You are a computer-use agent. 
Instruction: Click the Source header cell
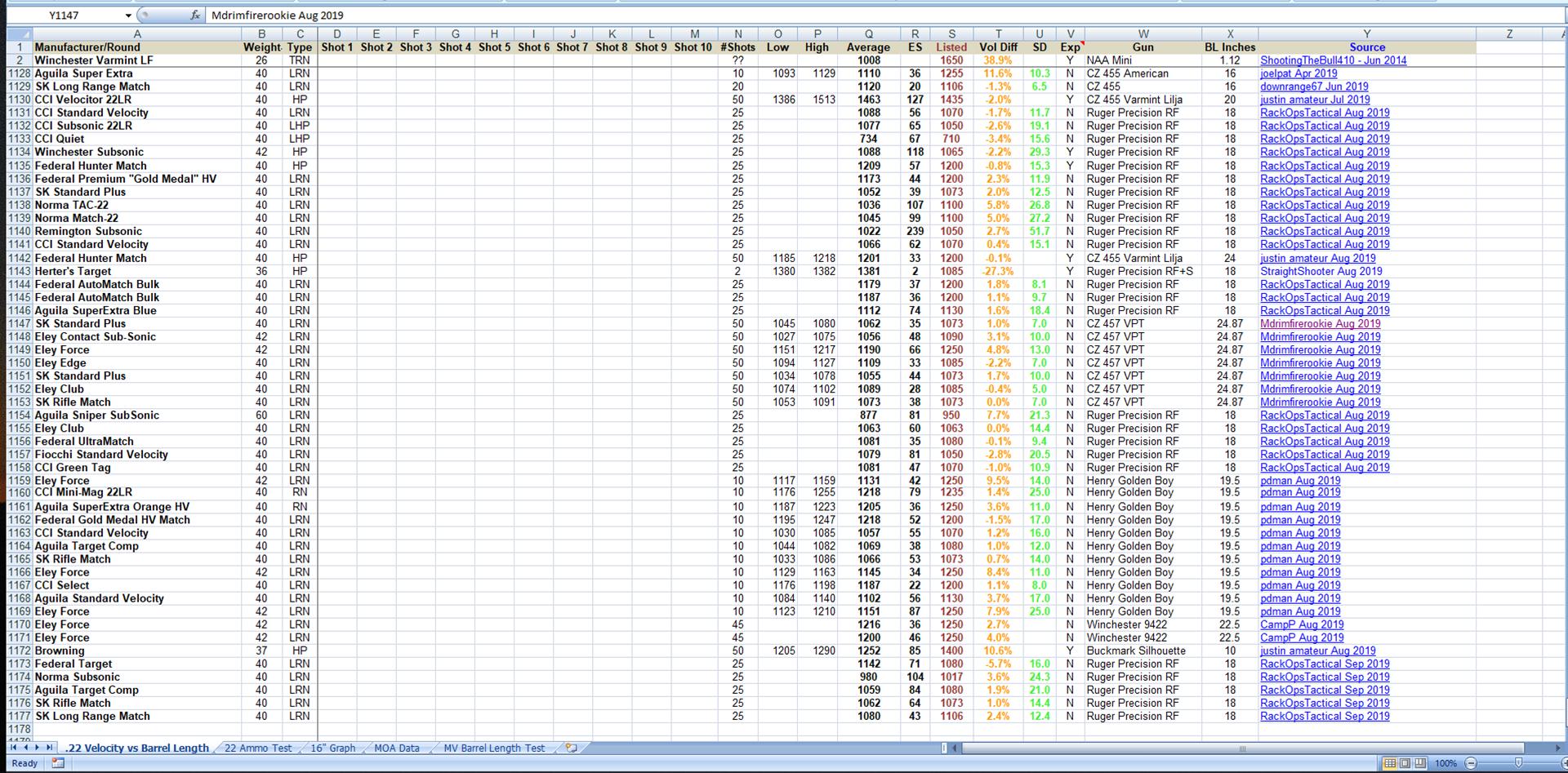[1367, 47]
